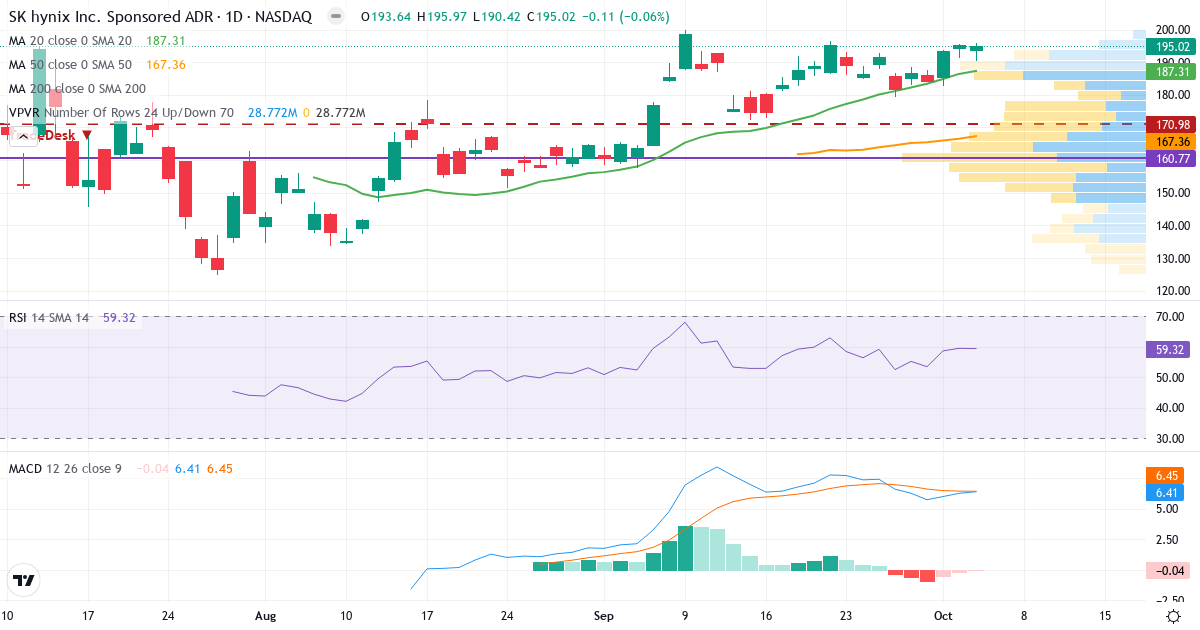Click the low price L190.42
The image size is (1200, 630).
pos(499,17)
